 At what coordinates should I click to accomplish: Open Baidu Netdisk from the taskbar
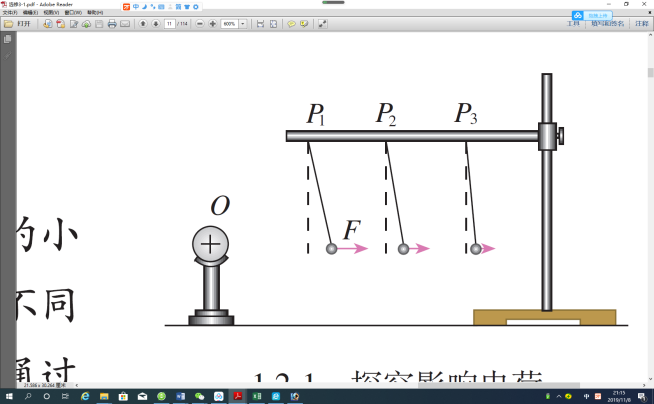point(219,396)
